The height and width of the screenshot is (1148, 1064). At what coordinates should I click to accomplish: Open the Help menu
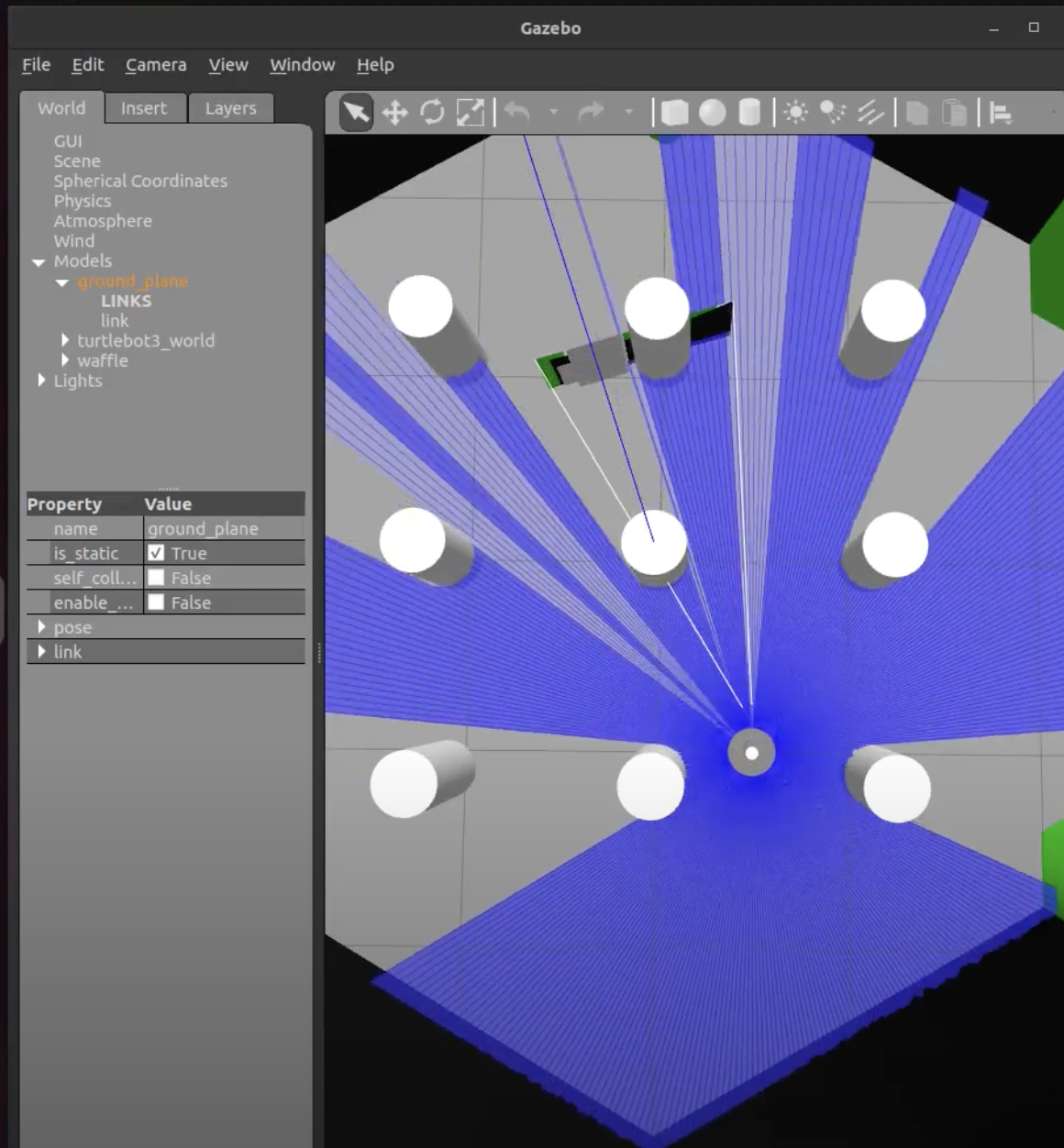(x=375, y=65)
